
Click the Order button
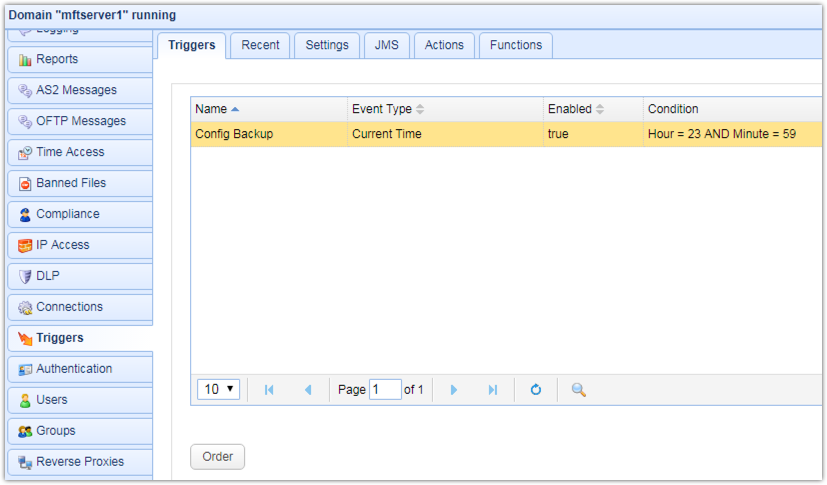coord(217,457)
